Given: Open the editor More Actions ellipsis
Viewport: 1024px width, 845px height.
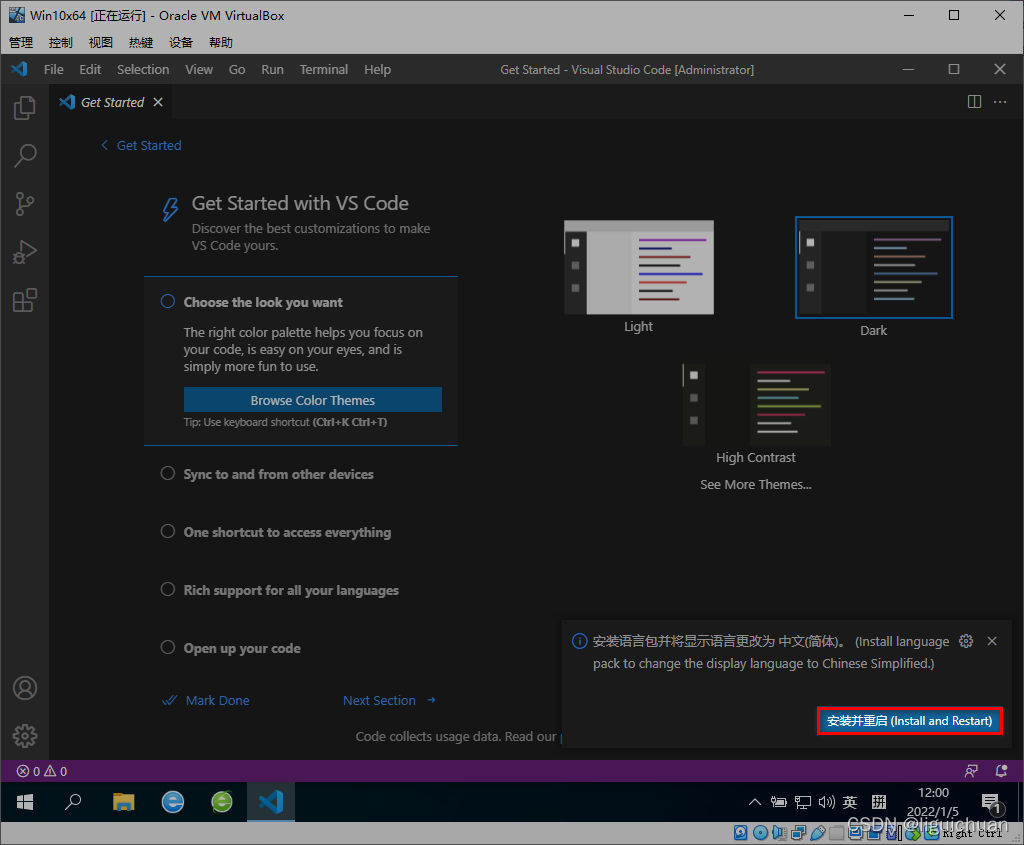Looking at the screenshot, I should coord(1000,102).
